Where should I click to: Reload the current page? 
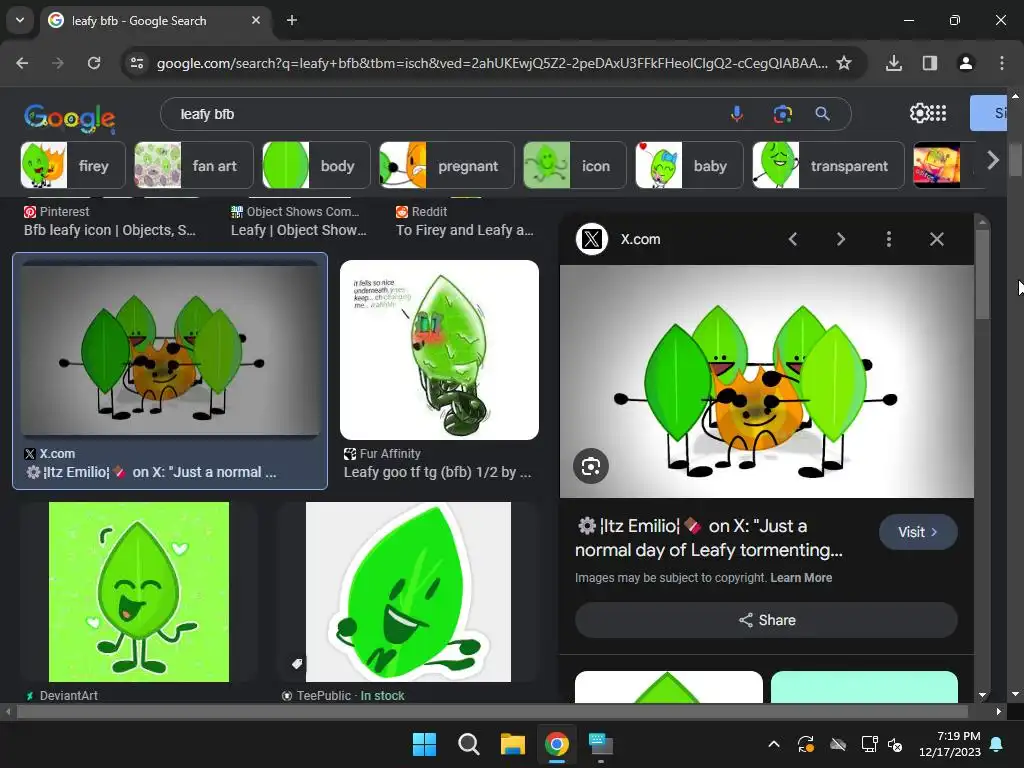94,63
